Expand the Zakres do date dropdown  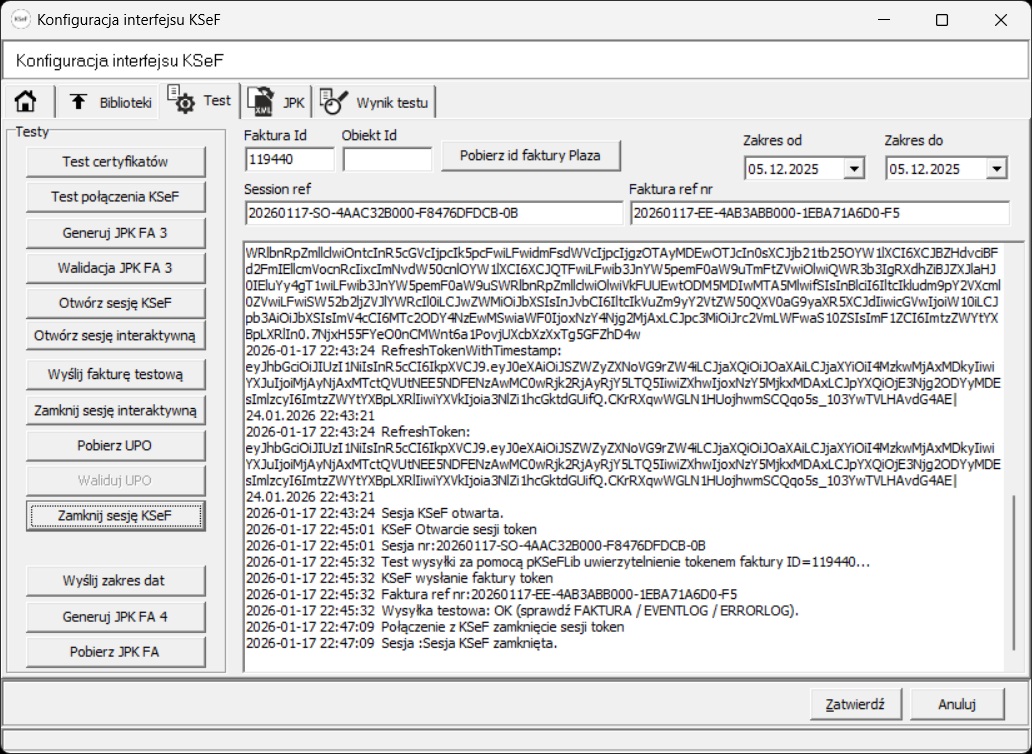996,169
